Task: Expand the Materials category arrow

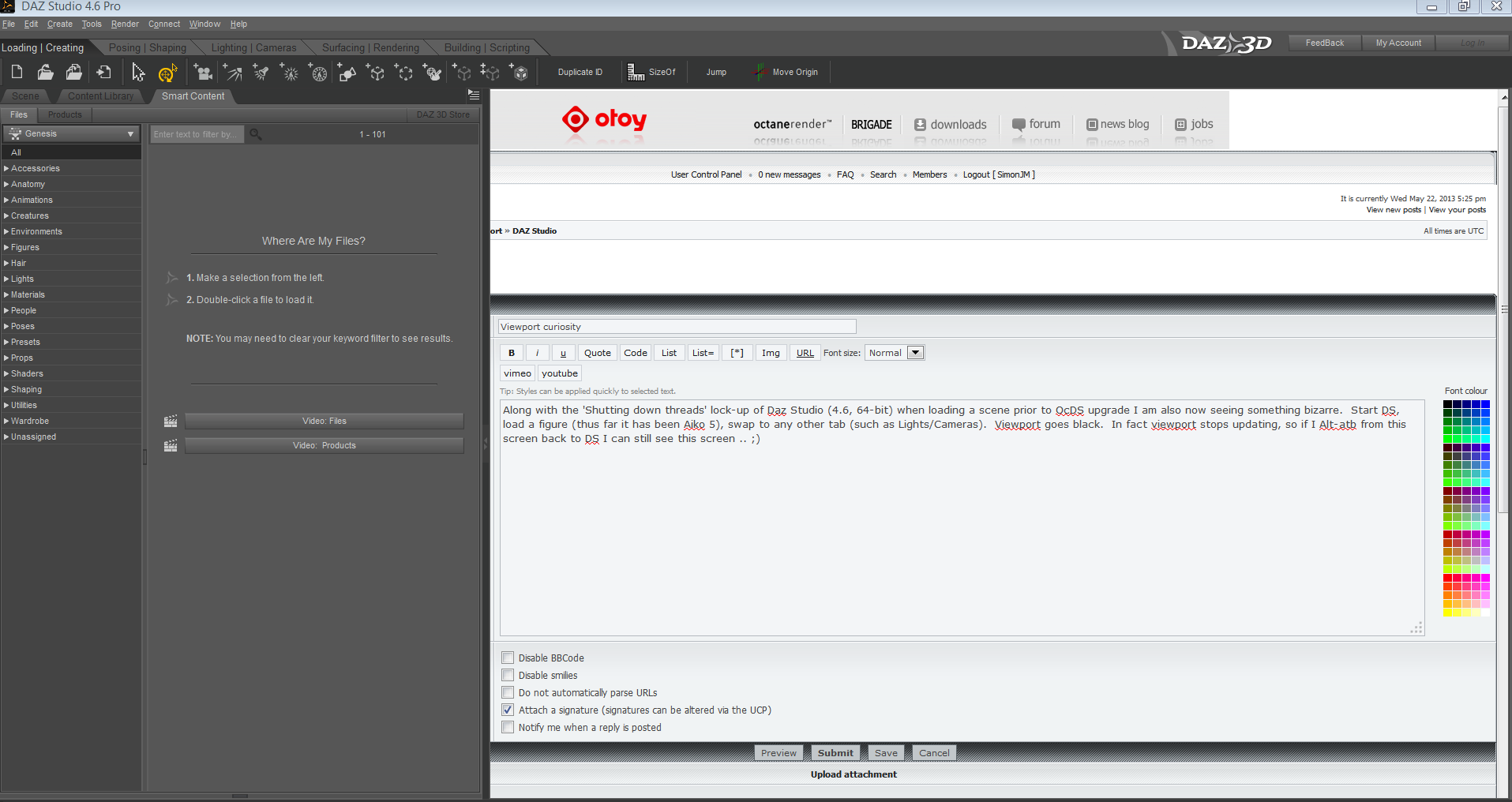Action: coord(6,294)
